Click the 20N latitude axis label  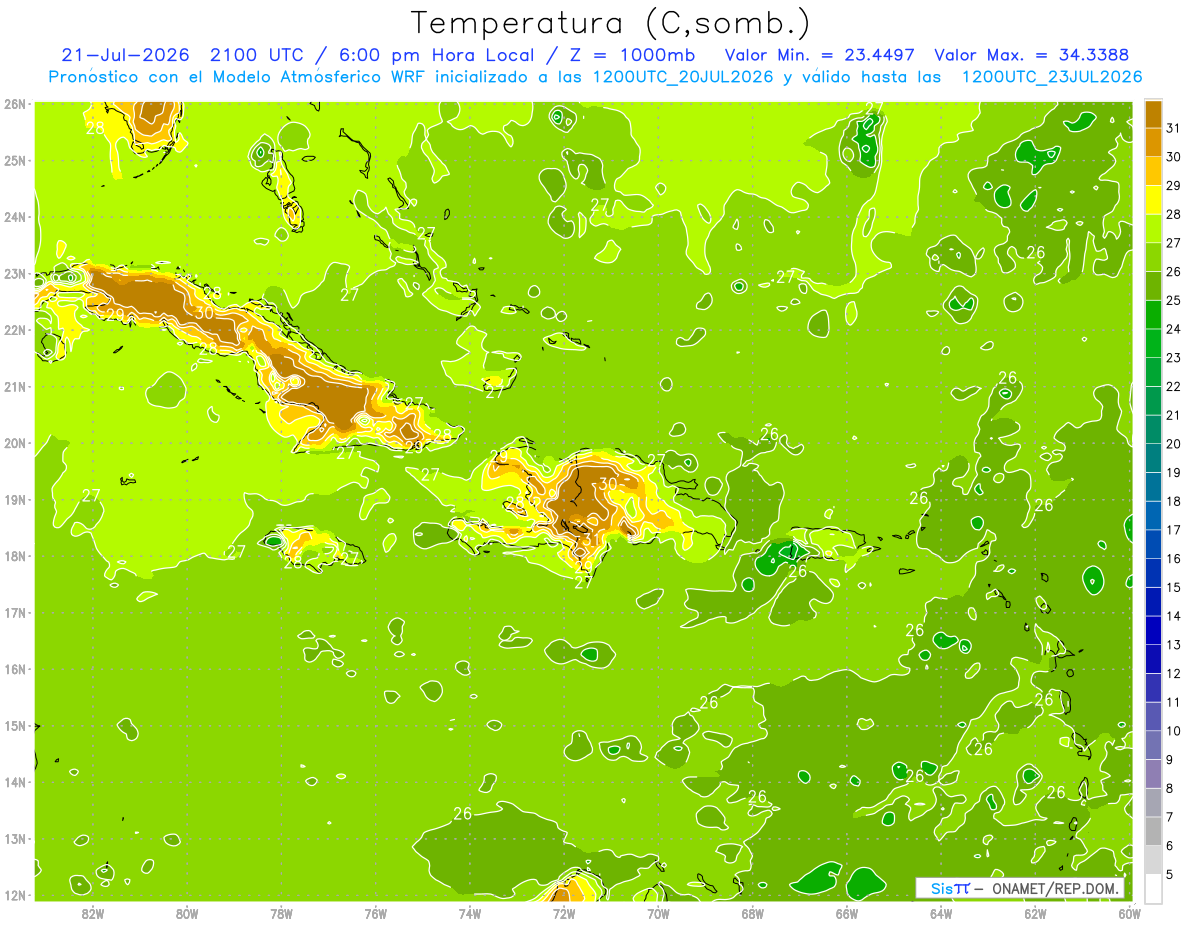[14, 443]
